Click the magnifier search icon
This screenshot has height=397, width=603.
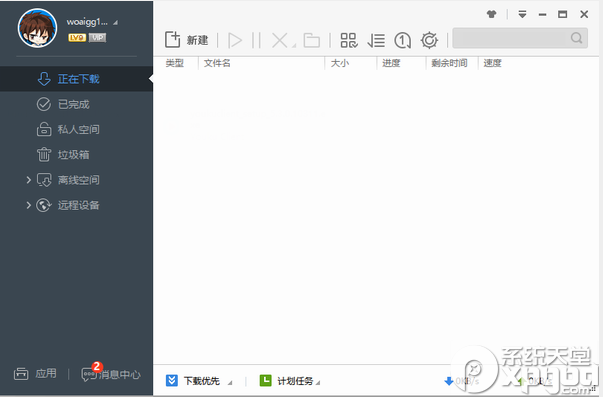click(x=576, y=38)
